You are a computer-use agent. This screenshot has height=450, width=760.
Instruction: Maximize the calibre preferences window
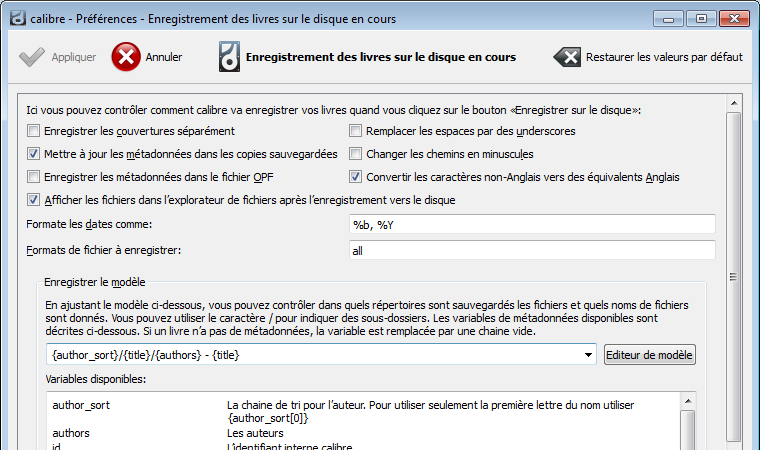click(x=701, y=19)
